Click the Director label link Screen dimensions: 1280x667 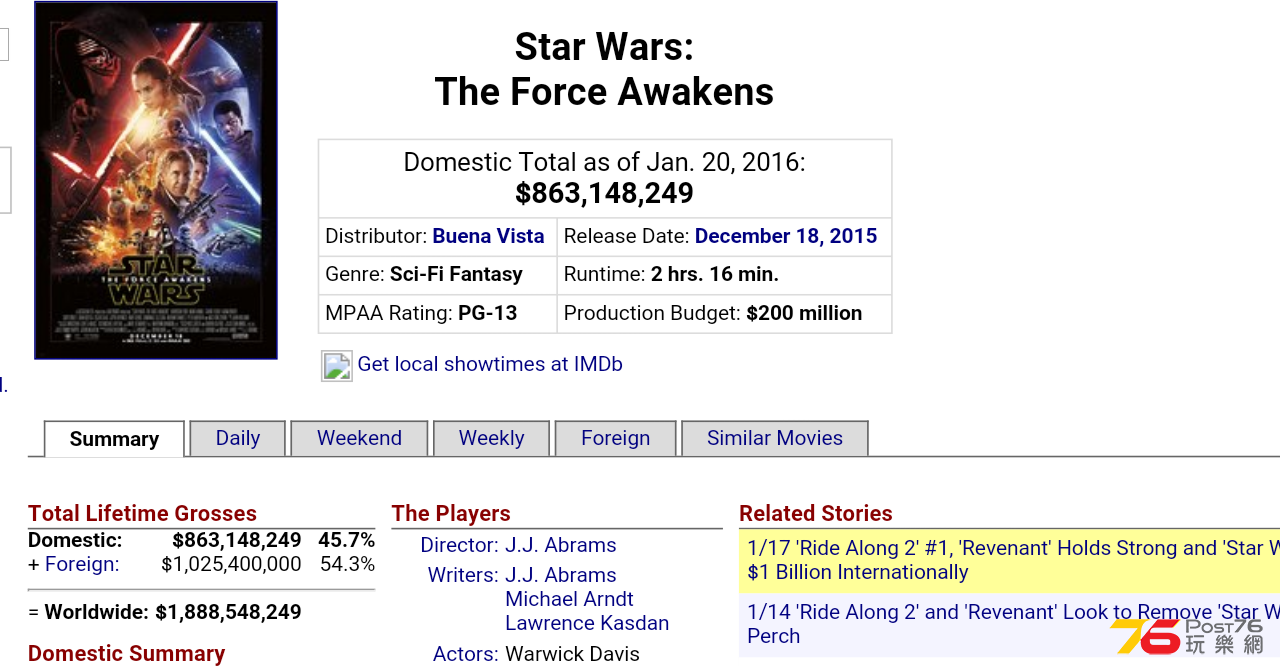tap(459, 545)
